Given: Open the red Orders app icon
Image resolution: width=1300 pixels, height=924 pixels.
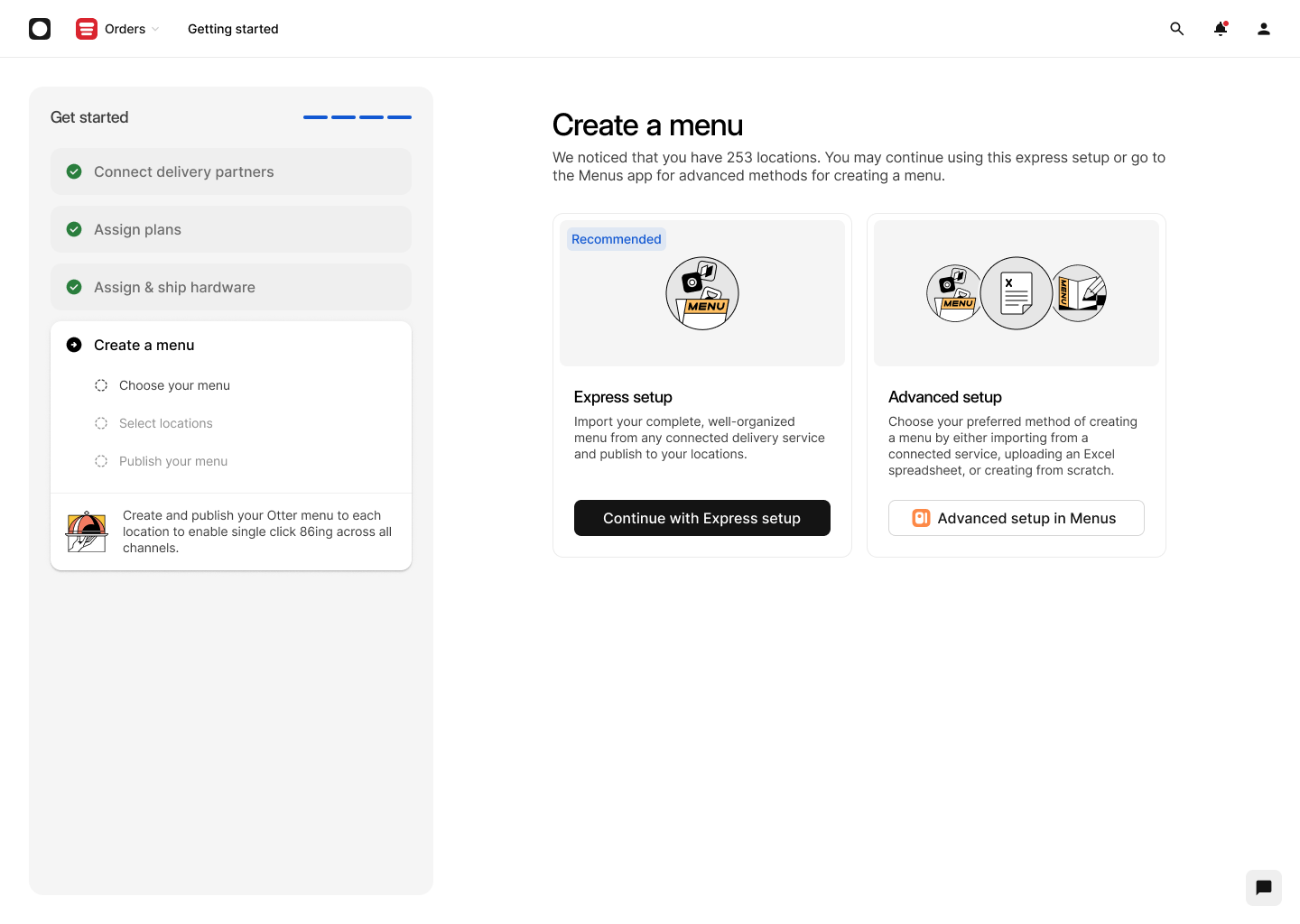Looking at the screenshot, I should [87, 29].
